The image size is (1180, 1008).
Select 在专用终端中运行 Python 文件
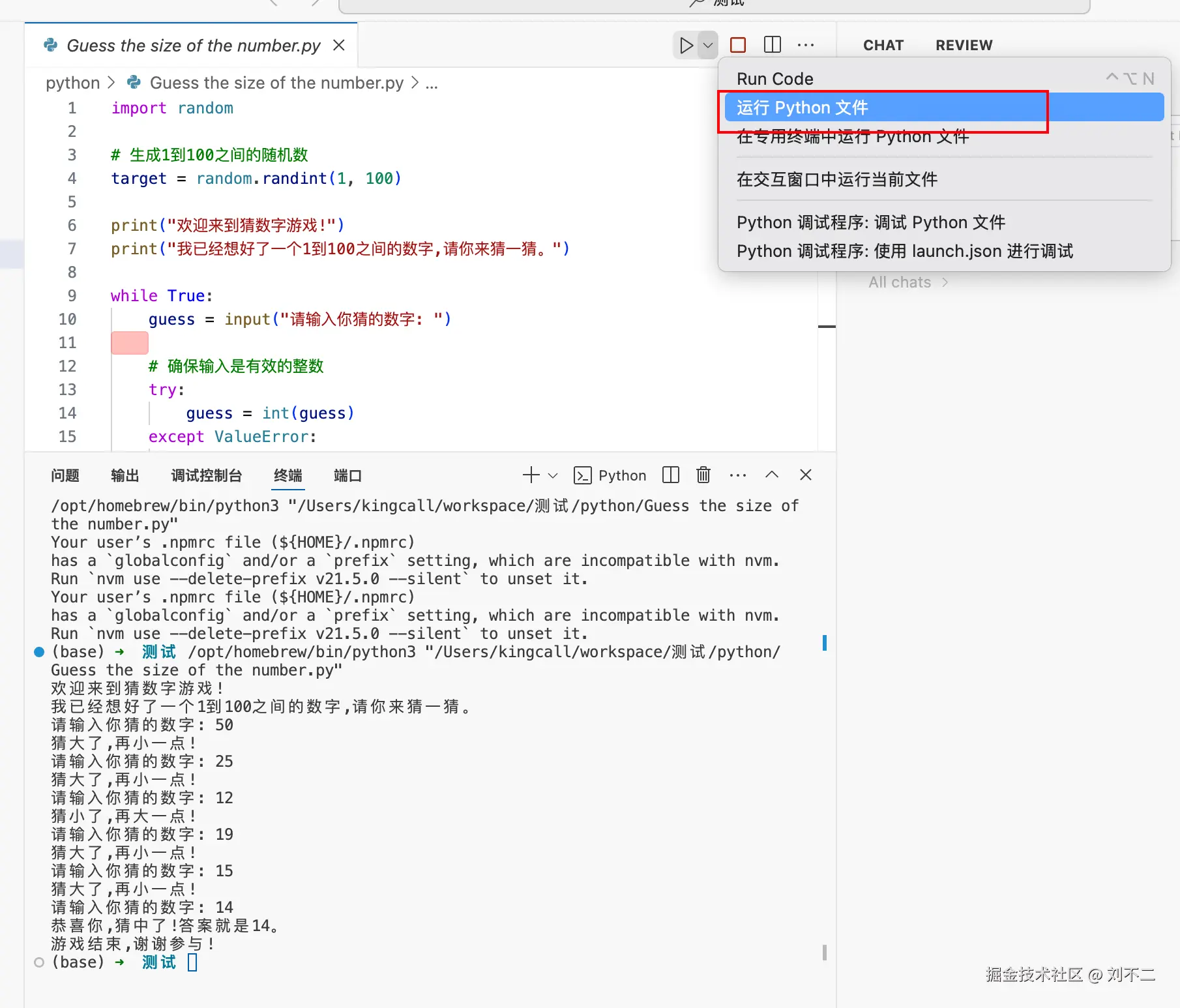pyautogui.click(x=944, y=136)
